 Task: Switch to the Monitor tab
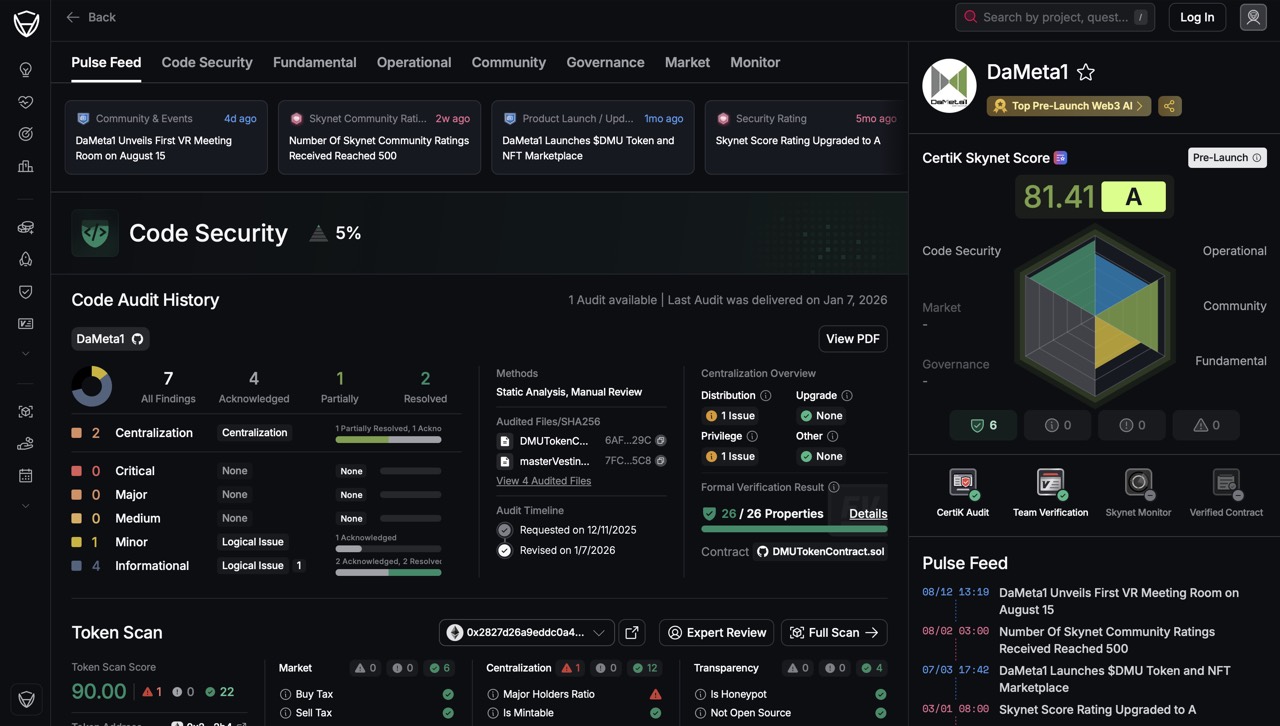(x=755, y=62)
